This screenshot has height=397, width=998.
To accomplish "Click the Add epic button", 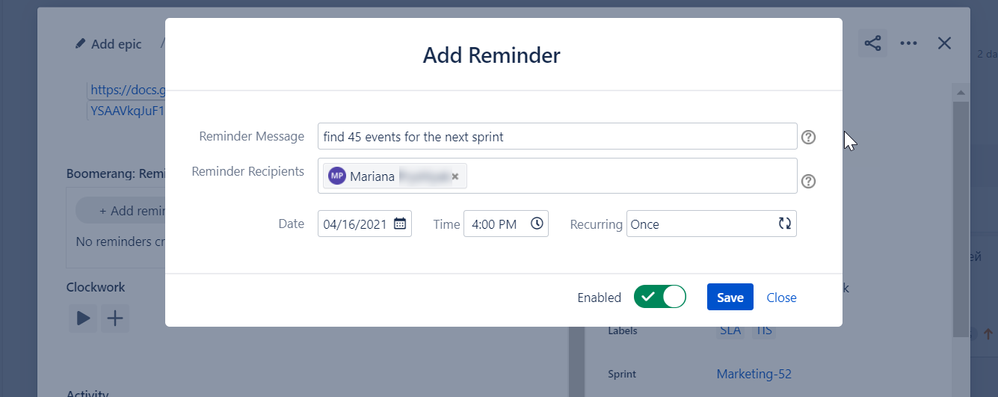I will click(108, 44).
